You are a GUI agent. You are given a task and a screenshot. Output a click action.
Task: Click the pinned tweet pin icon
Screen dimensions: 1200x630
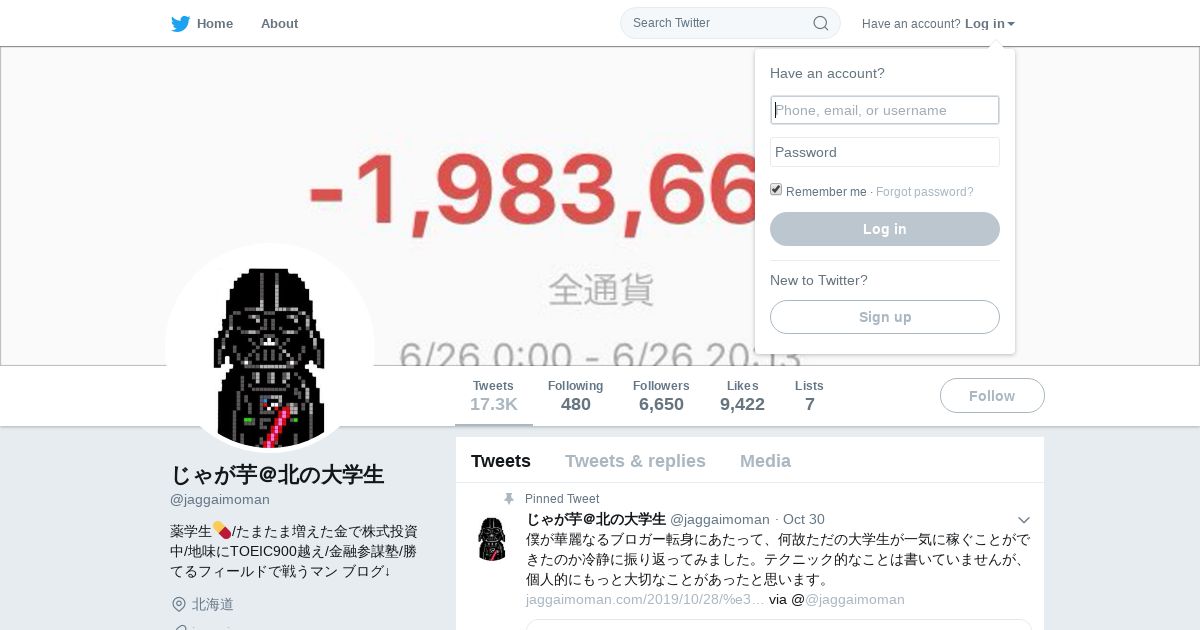(x=508, y=499)
